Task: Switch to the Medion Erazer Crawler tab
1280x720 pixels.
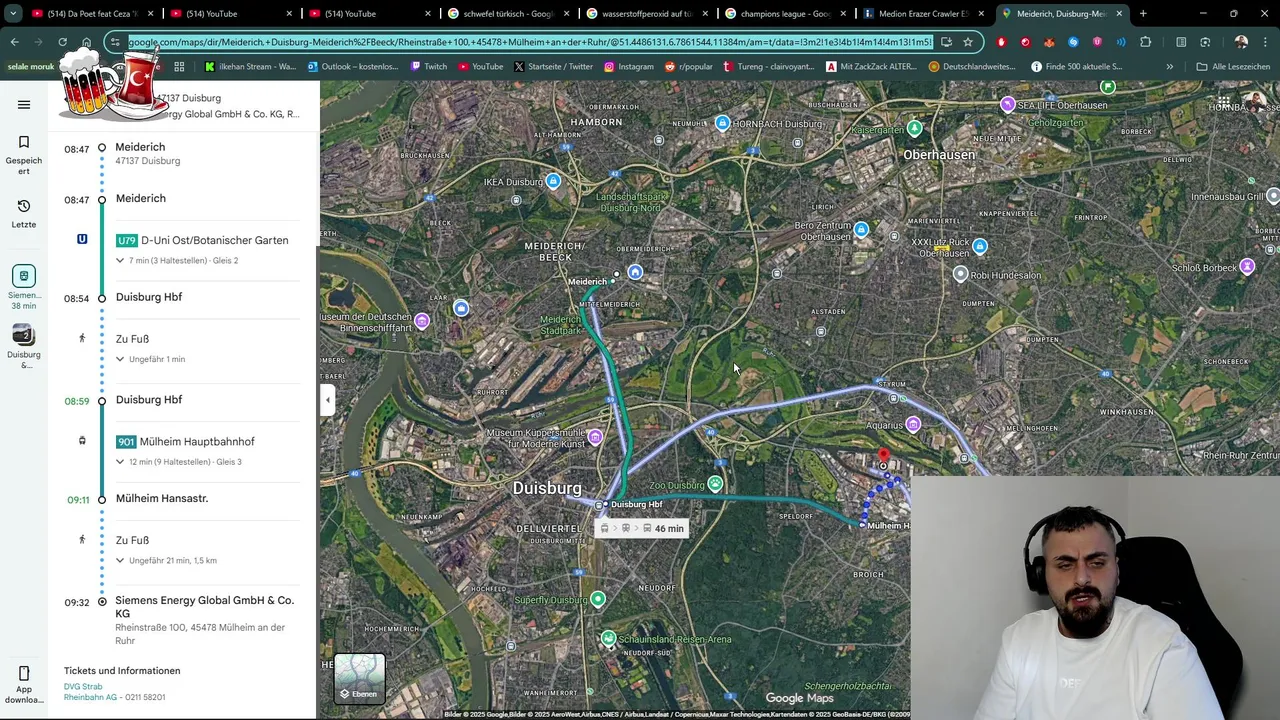Action: point(922,14)
